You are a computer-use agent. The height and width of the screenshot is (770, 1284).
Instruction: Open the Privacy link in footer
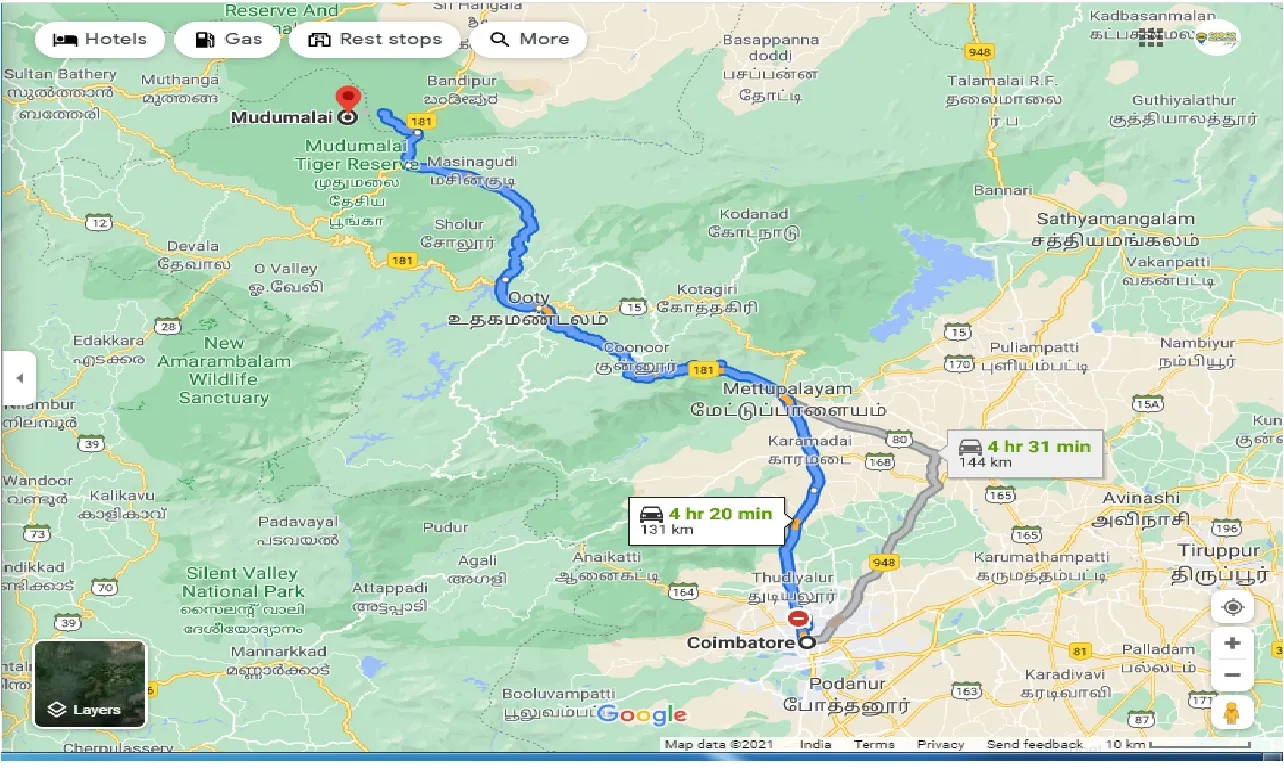pyautogui.click(x=941, y=744)
